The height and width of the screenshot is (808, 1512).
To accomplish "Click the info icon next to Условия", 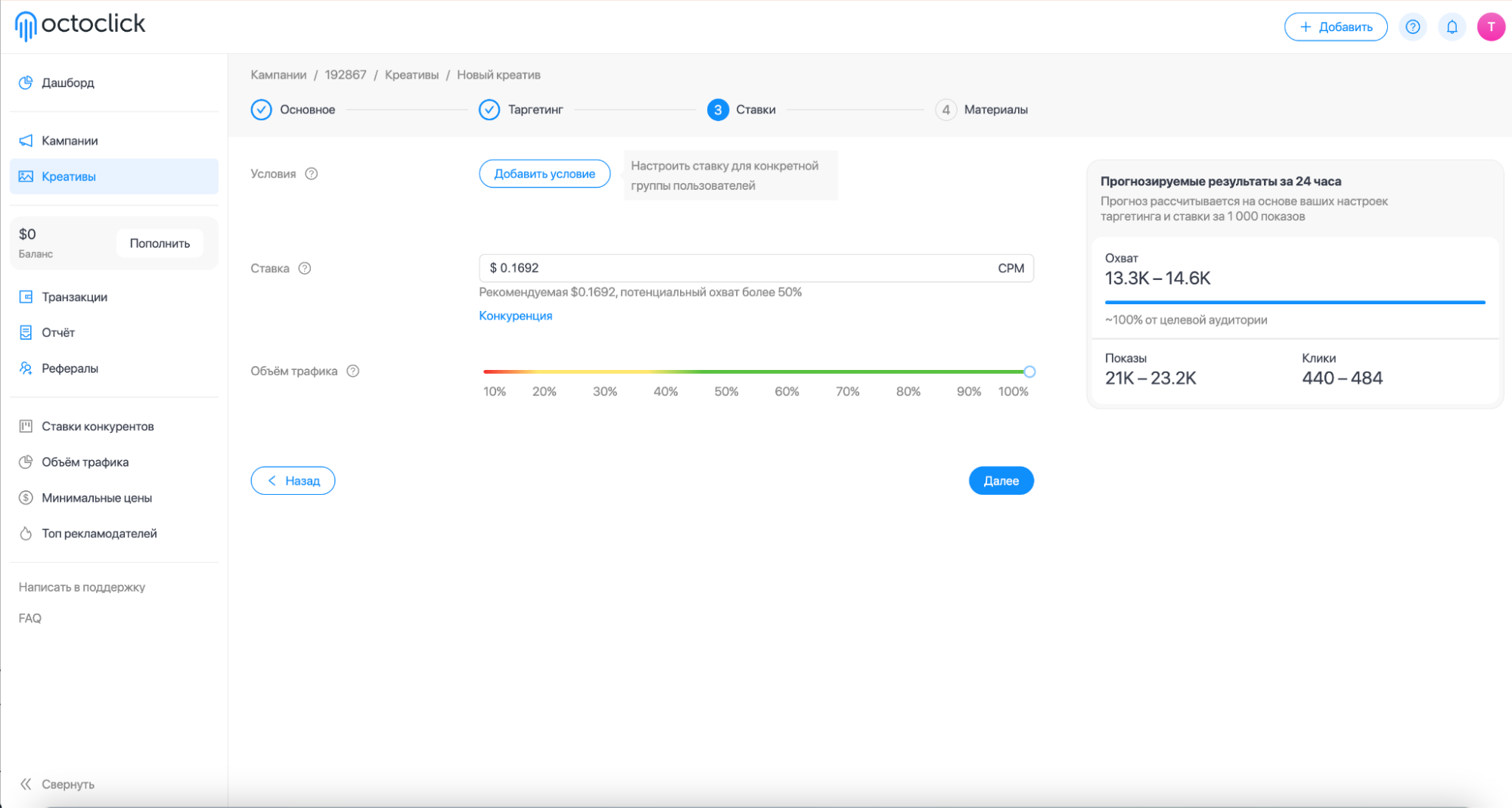I will coord(311,174).
